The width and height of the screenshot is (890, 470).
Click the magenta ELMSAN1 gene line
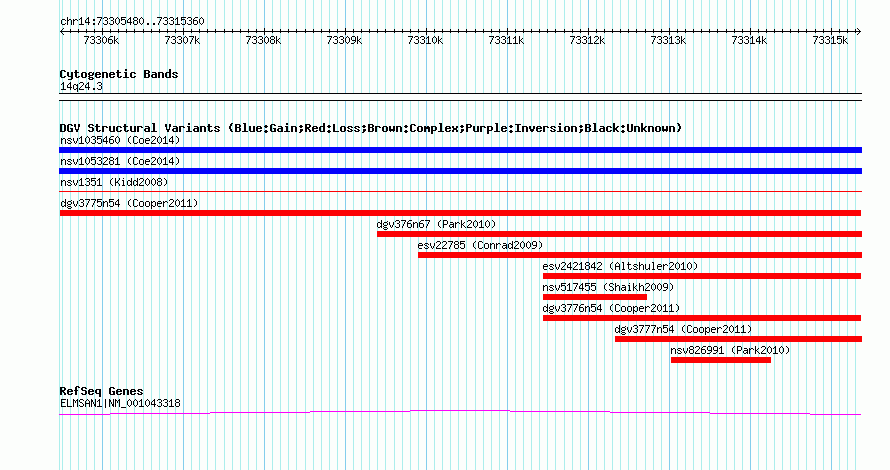(460, 413)
